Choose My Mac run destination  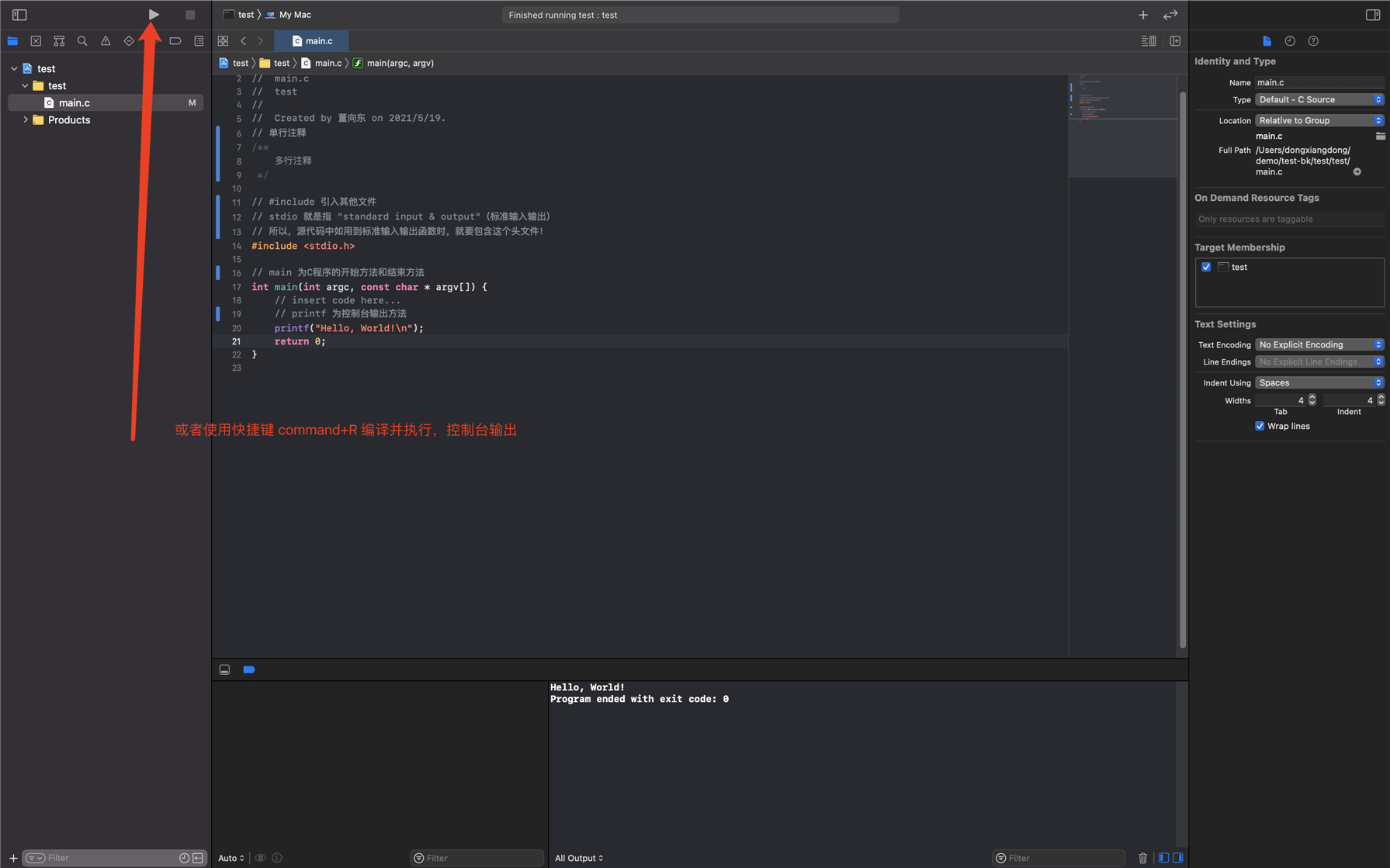[288, 15]
